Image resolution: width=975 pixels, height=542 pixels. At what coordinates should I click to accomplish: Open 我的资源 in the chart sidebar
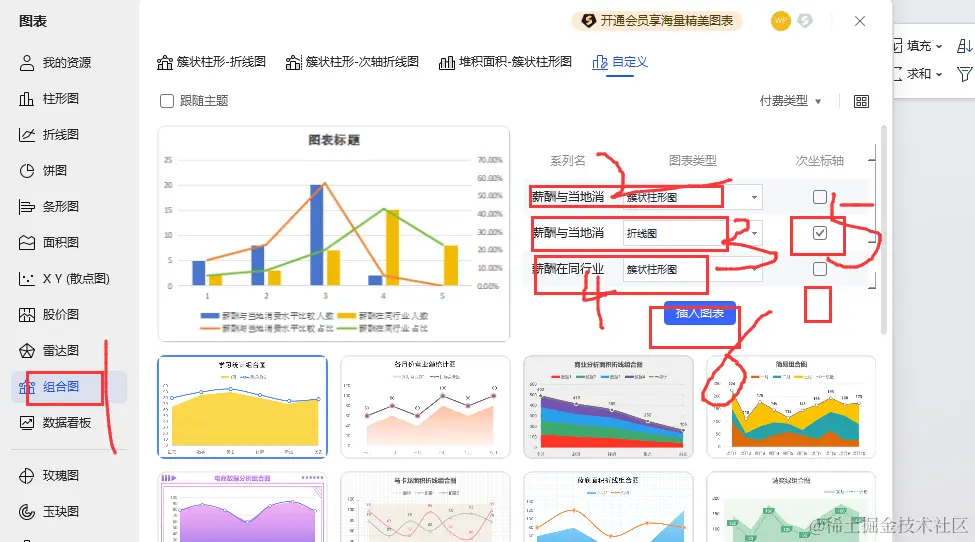tap(55, 63)
